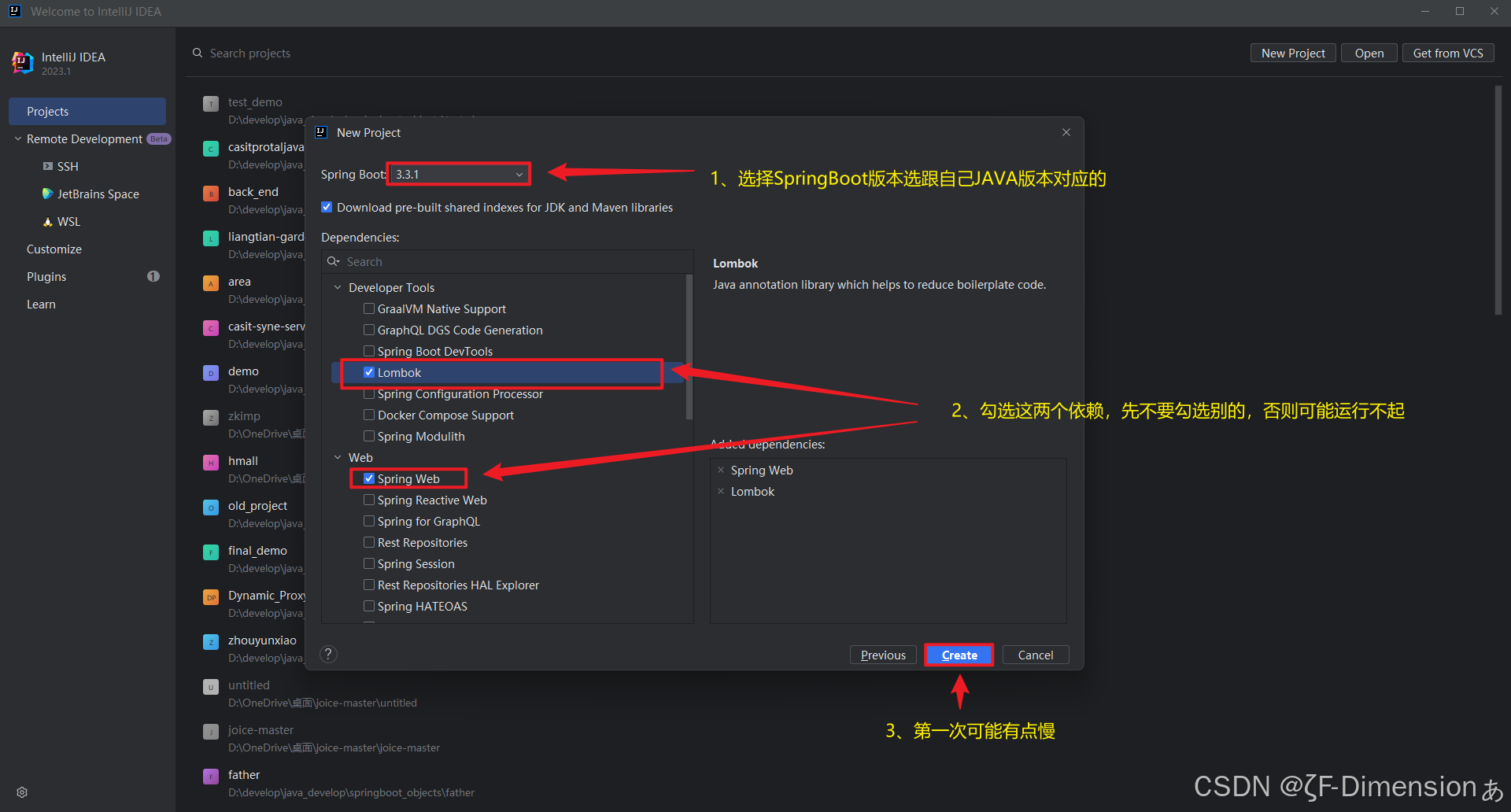Click the Get from VCS button
1511x812 pixels.
tap(1448, 53)
